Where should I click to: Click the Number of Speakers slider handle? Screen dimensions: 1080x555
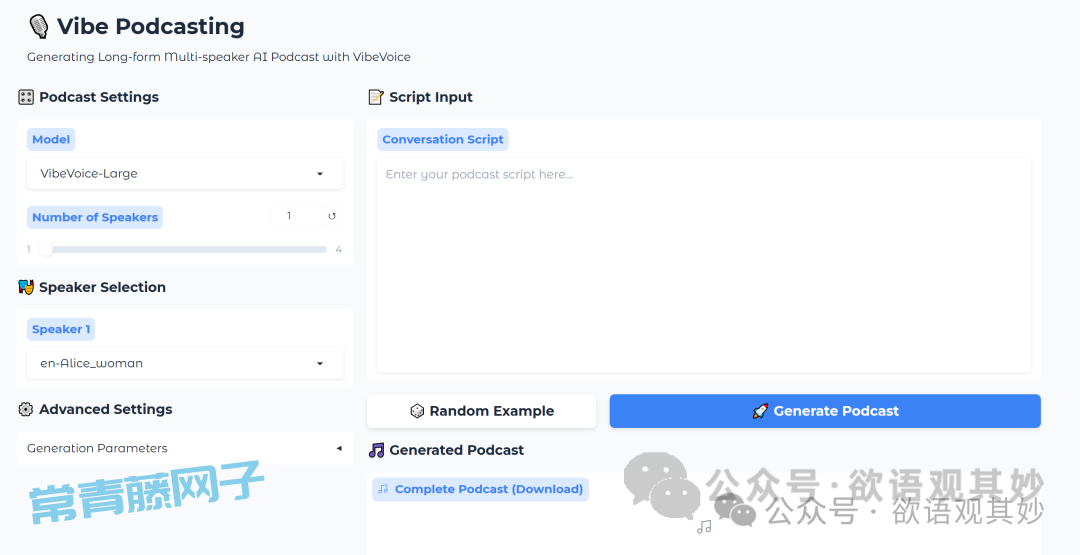46,249
